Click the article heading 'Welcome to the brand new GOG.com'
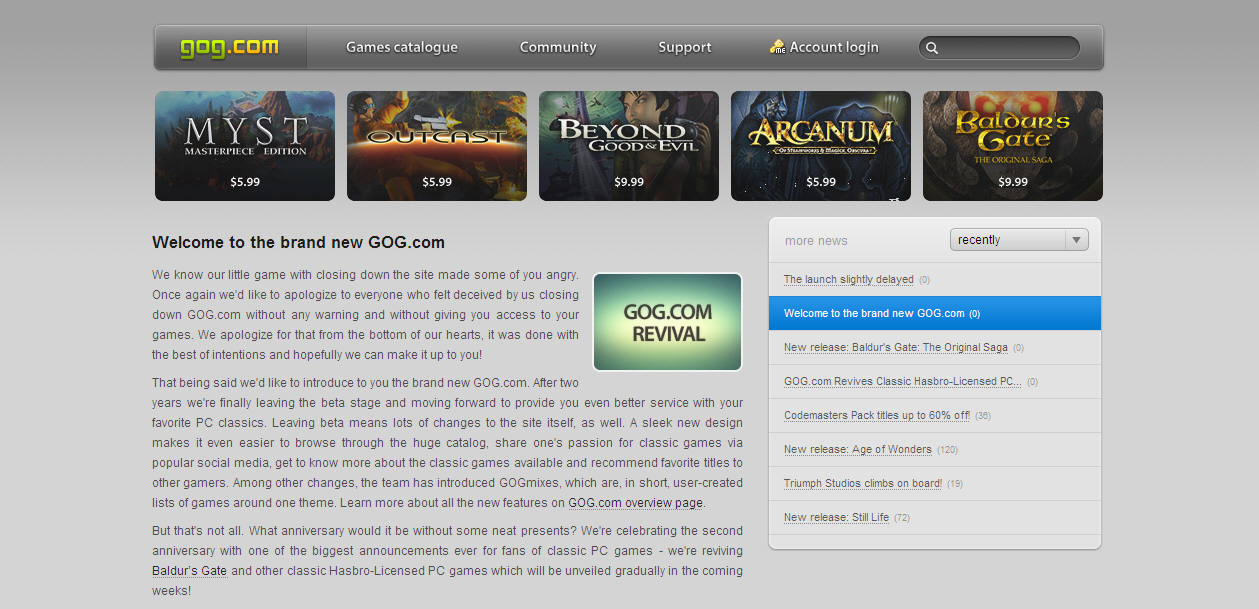Viewport: 1259px width, 609px height. [298, 242]
